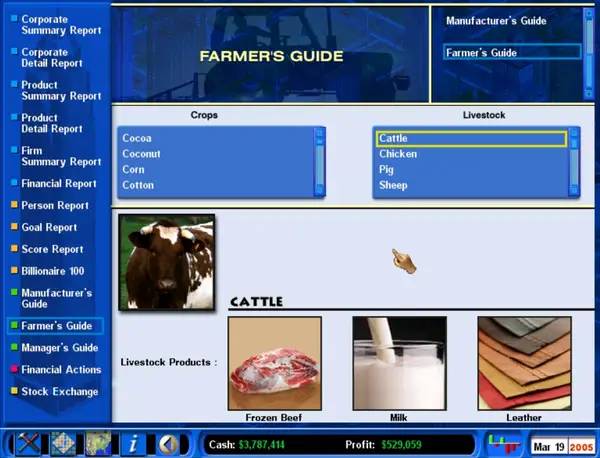
Task: Open Financial Actions
Action: [x=61, y=370]
